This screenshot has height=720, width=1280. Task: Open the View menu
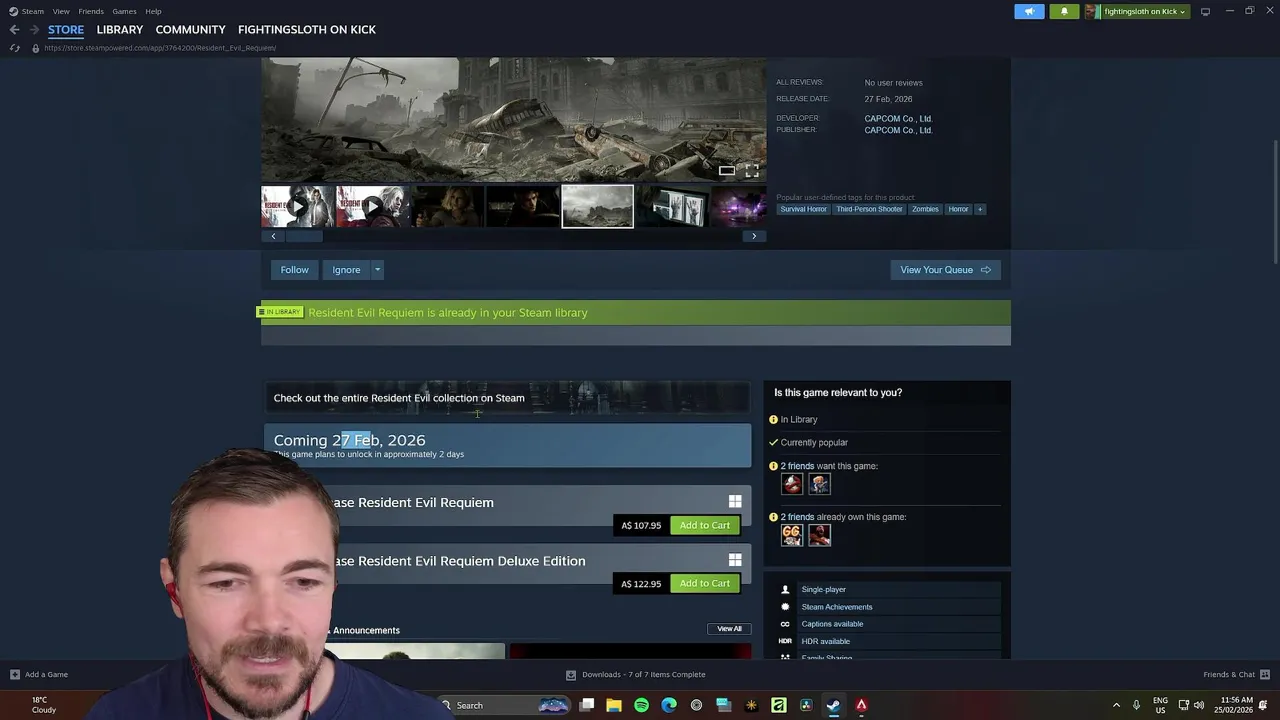coord(61,11)
